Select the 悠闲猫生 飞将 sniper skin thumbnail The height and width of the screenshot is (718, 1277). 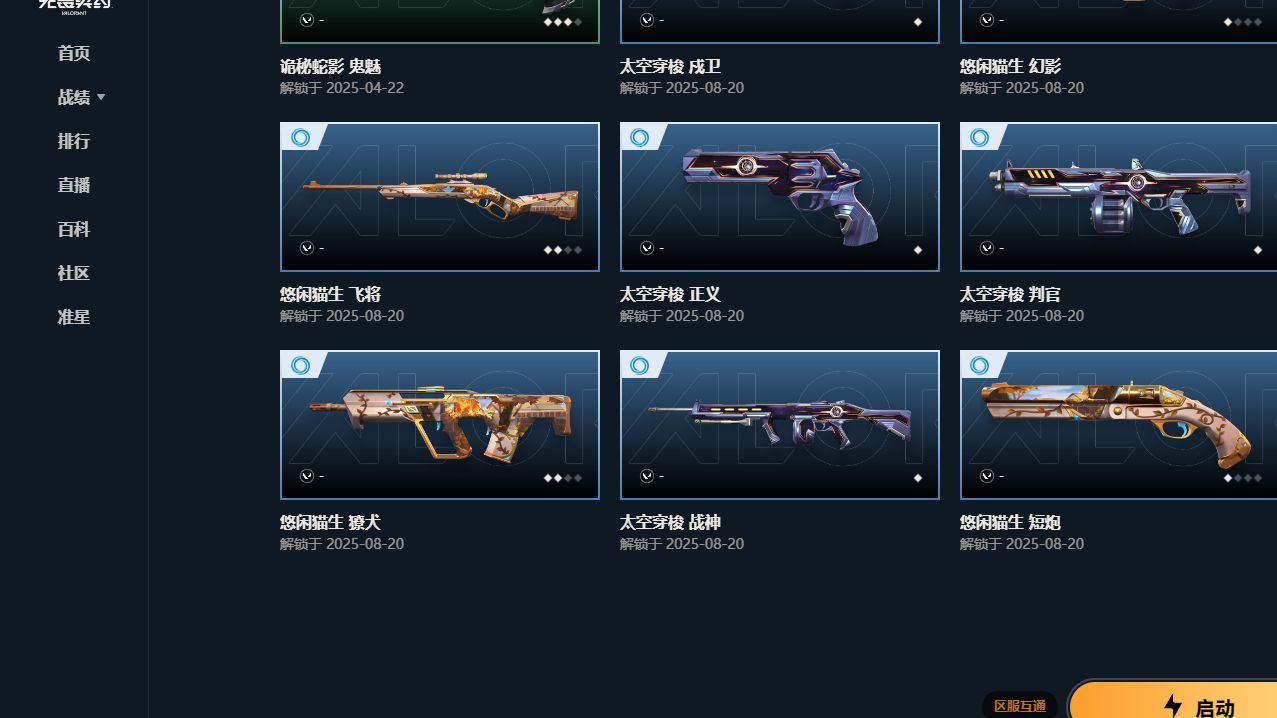pos(440,197)
